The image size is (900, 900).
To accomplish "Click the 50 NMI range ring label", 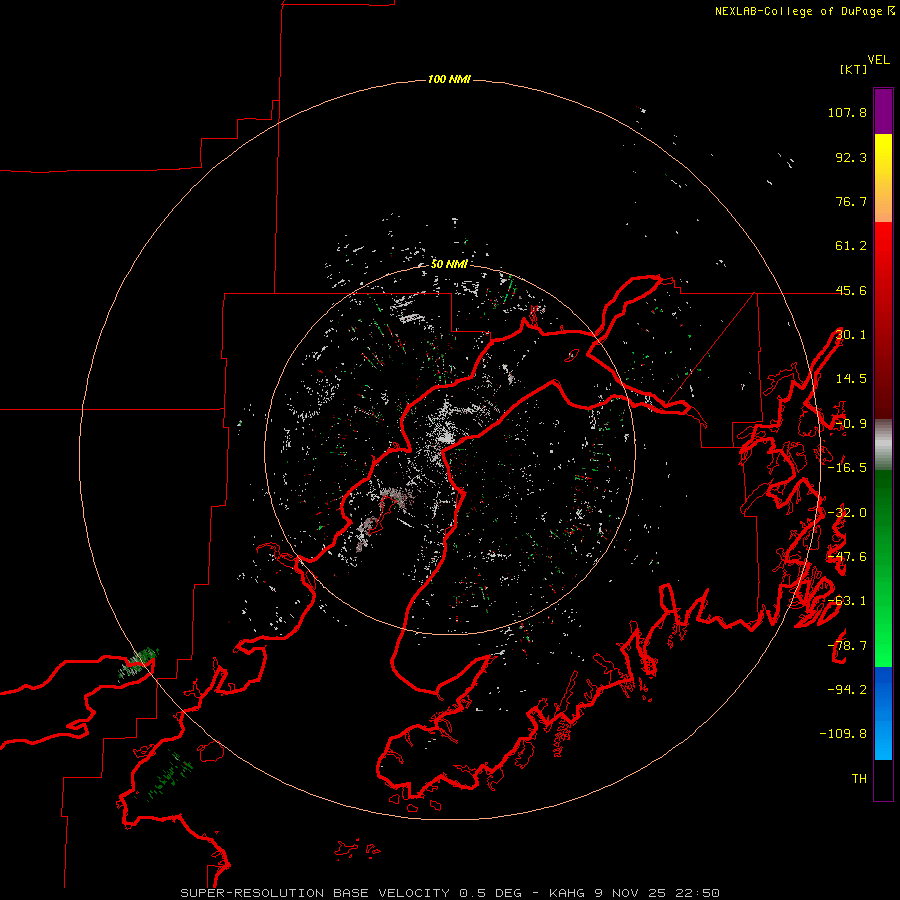I will tap(449, 264).
